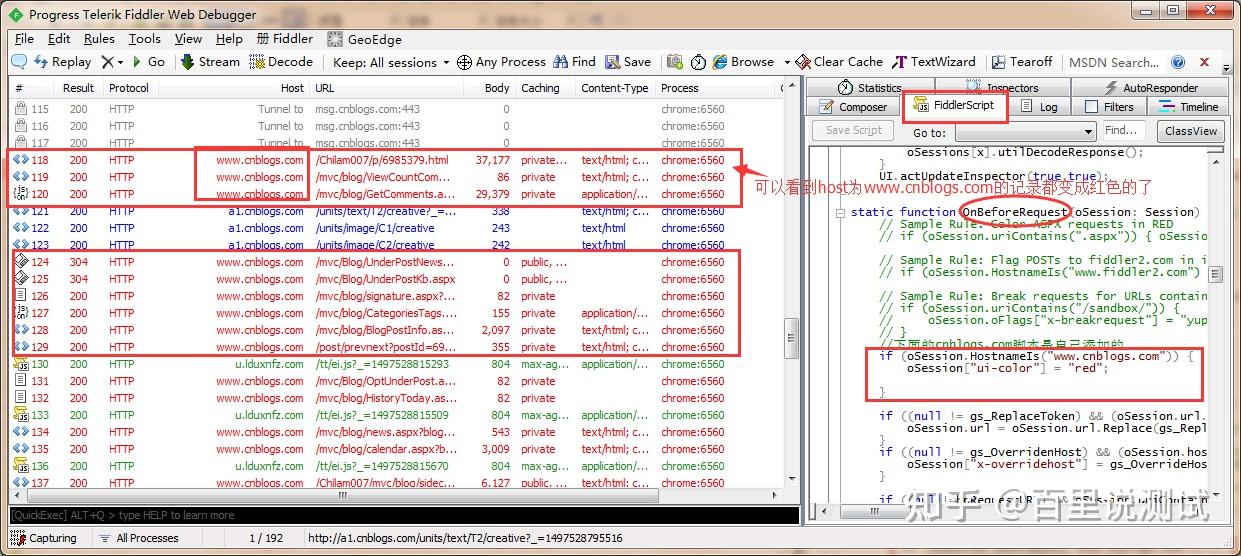Click the Any Process target icon
The width and height of the screenshot is (1241, 556).
click(464, 62)
